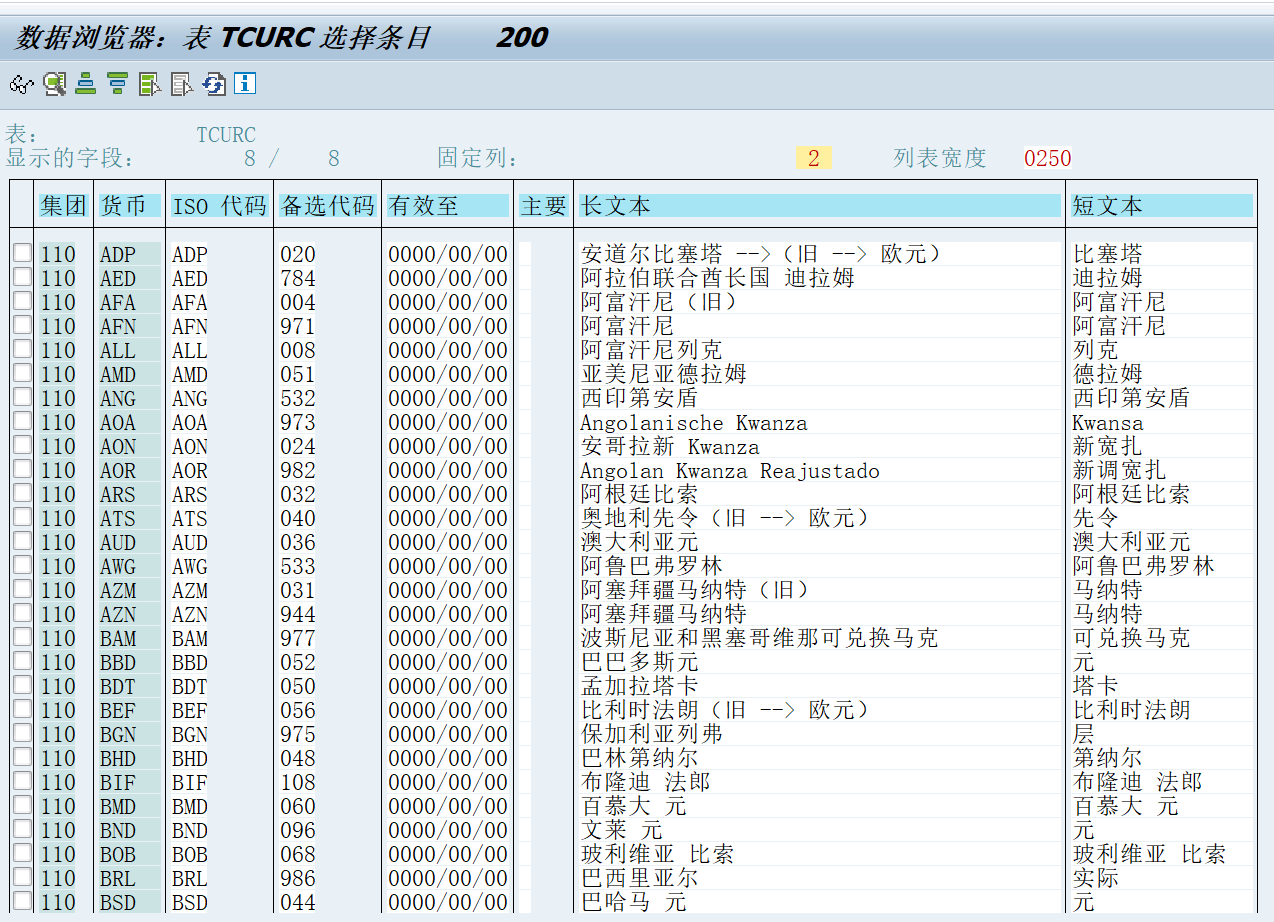Click the ISO 代码 column header
Image resolution: width=1274 pixels, height=922 pixels.
pyautogui.click(x=220, y=206)
